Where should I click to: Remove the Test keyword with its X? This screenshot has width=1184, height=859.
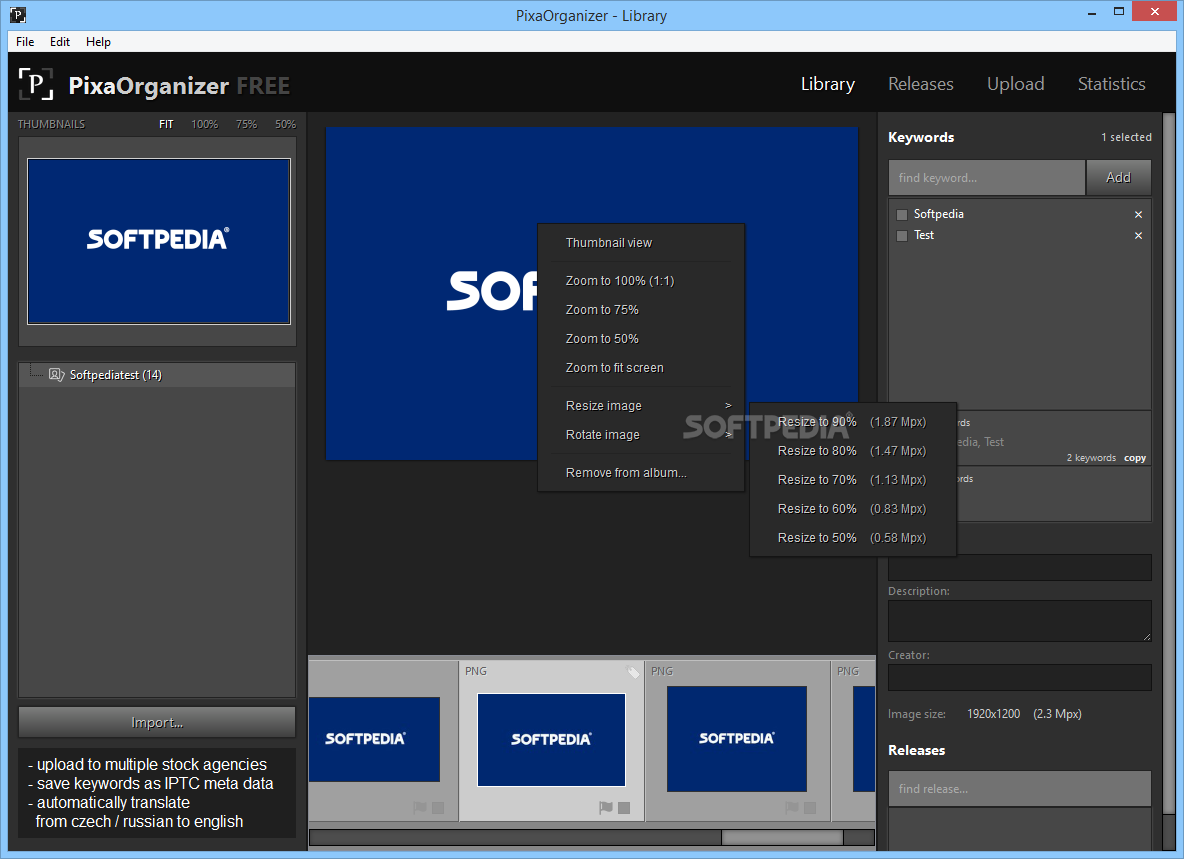tap(1138, 236)
